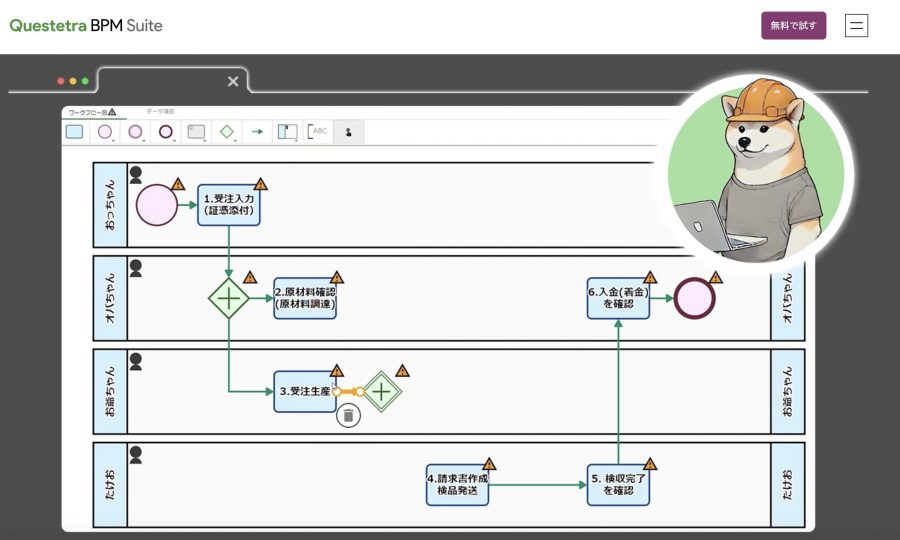Expand the dark-ring end event tool dropdown
The image size is (900, 540).
point(174,141)
